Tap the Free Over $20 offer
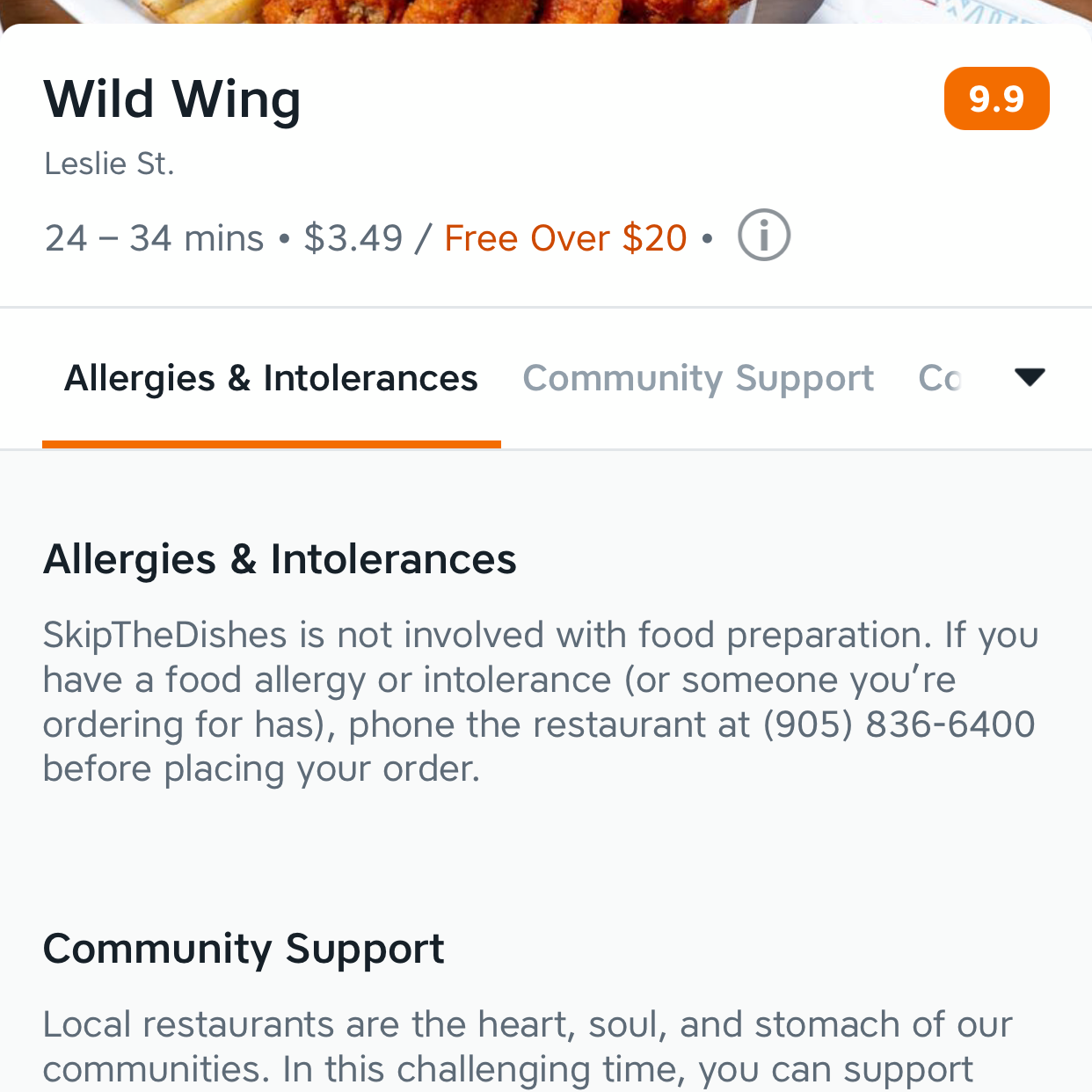Screen dimensions: 1092x1092 coord(565,238)
